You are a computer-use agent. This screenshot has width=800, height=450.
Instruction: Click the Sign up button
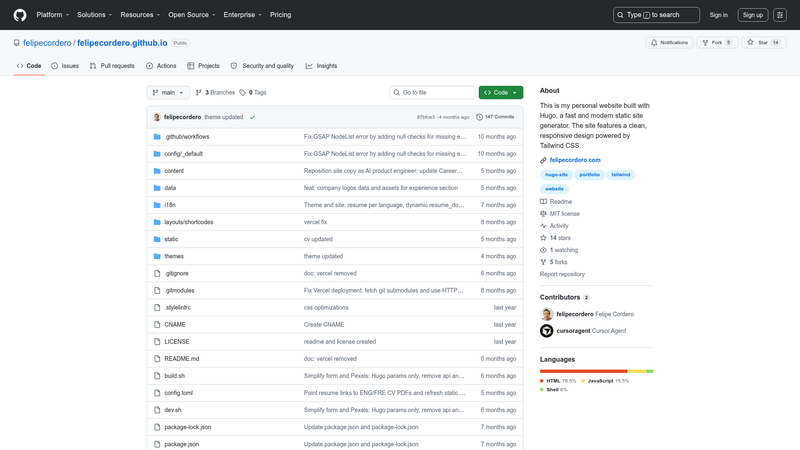click(753, 15)
